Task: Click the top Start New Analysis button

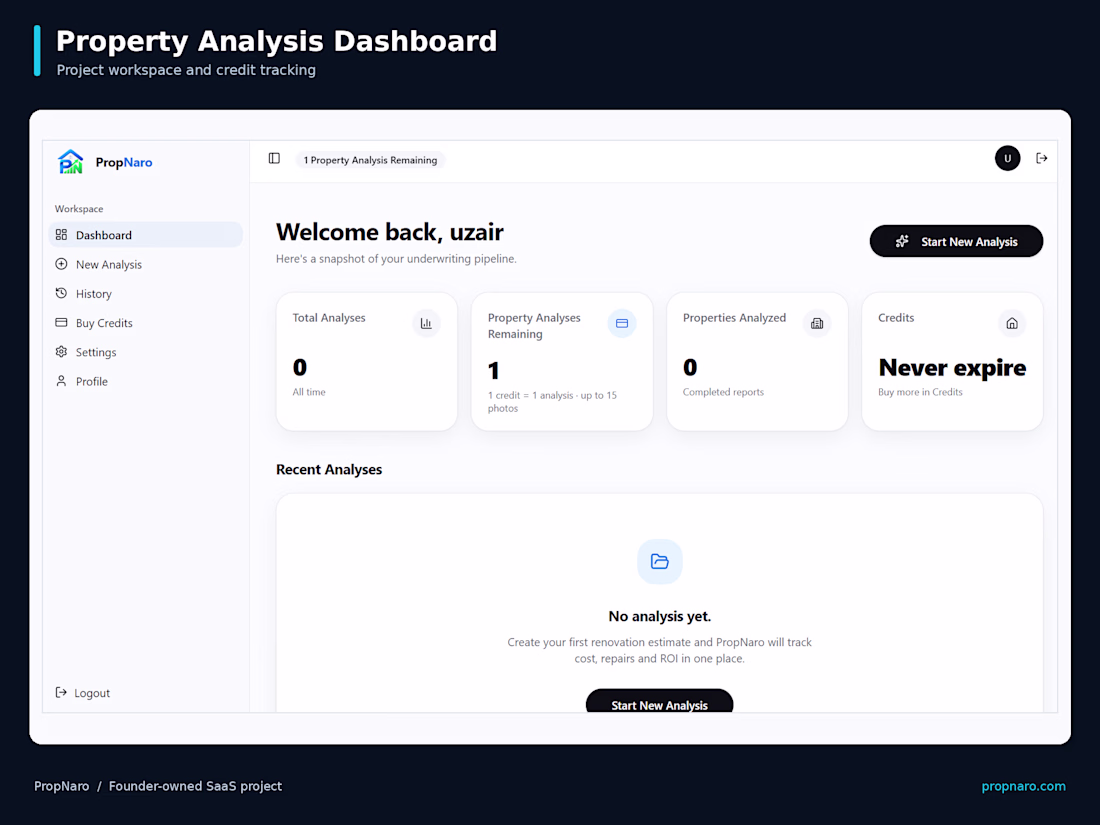Action: [x=956, y=241]
